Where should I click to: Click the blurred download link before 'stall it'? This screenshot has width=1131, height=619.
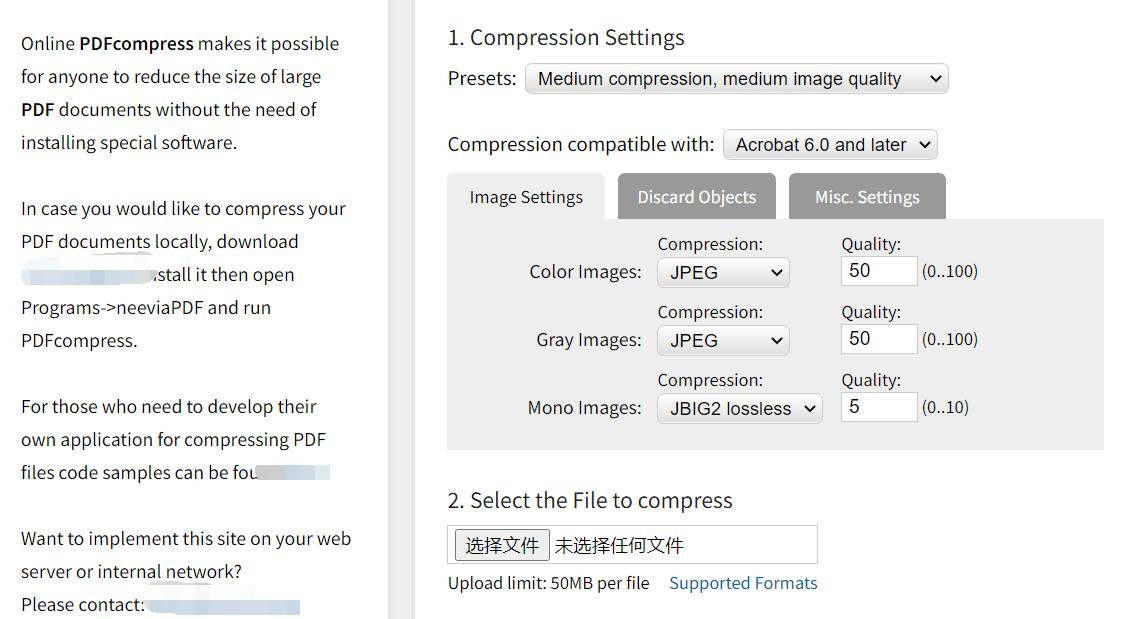pyautogui.click(x=88, y=275)
